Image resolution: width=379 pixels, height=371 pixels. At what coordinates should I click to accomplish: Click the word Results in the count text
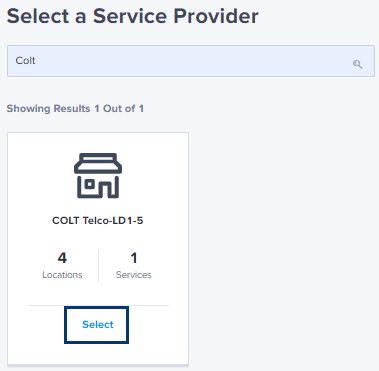(x=72, y=108)
